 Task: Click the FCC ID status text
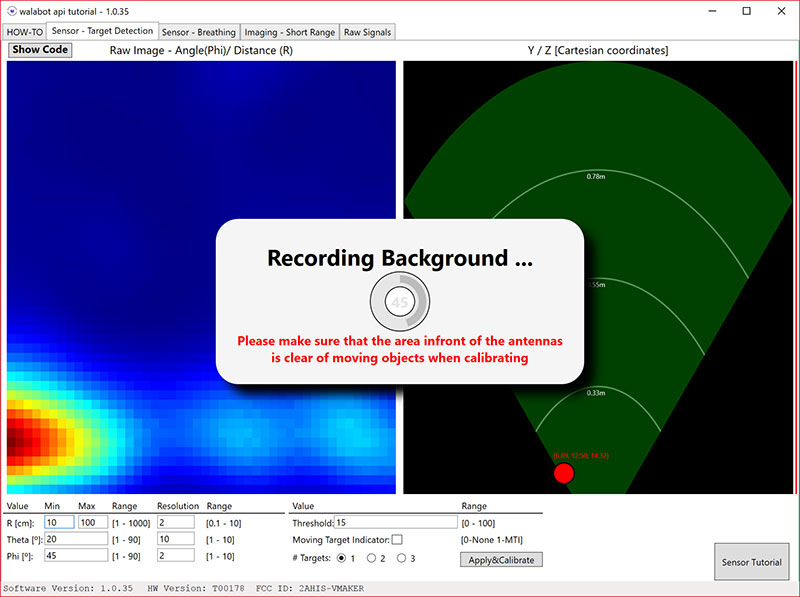tap(310, 588)
